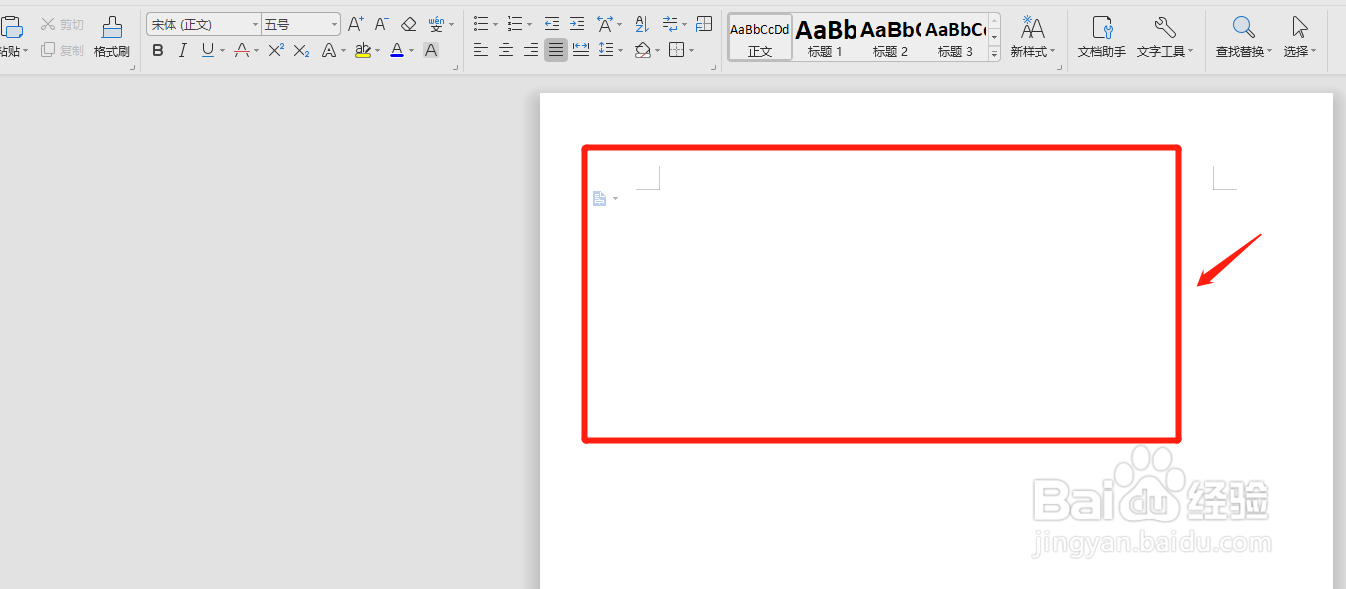1346x589 pixels.
Task: Open the Select (选择) tool menu
Action: (1300, 37)
